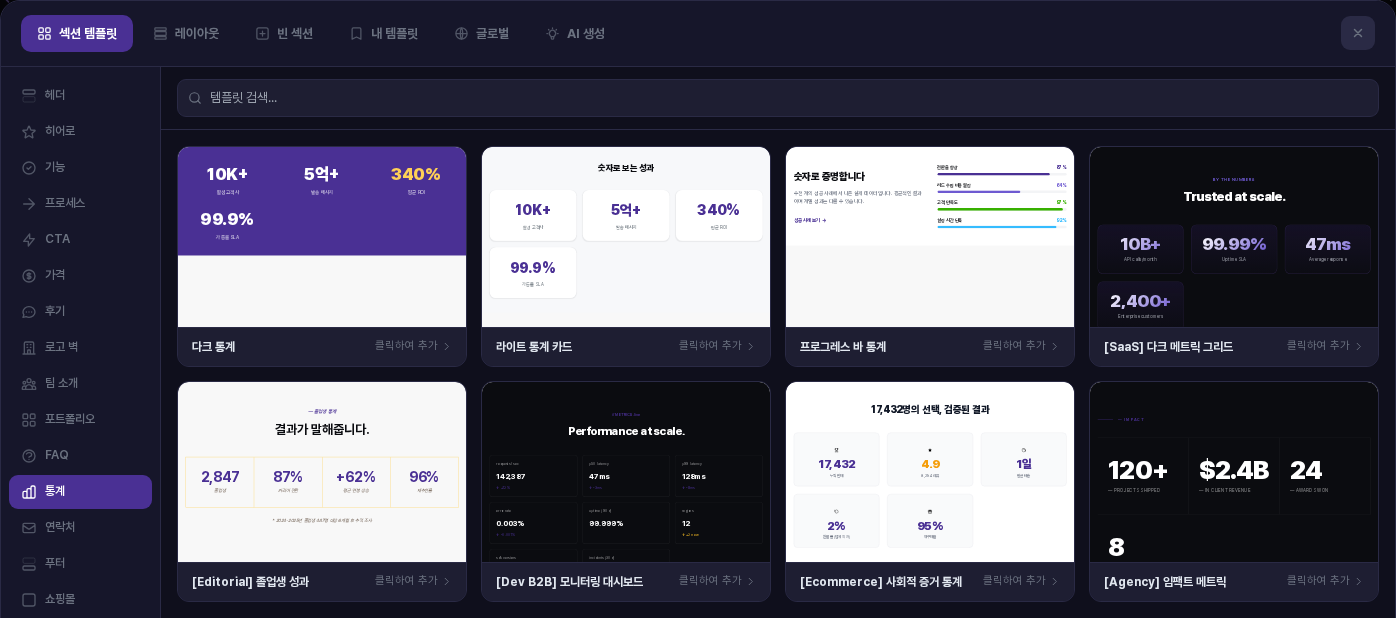Screen dimensions: 1396x618
Task: Click the 포트폴리오 grid icon
Action: (29, 419)
